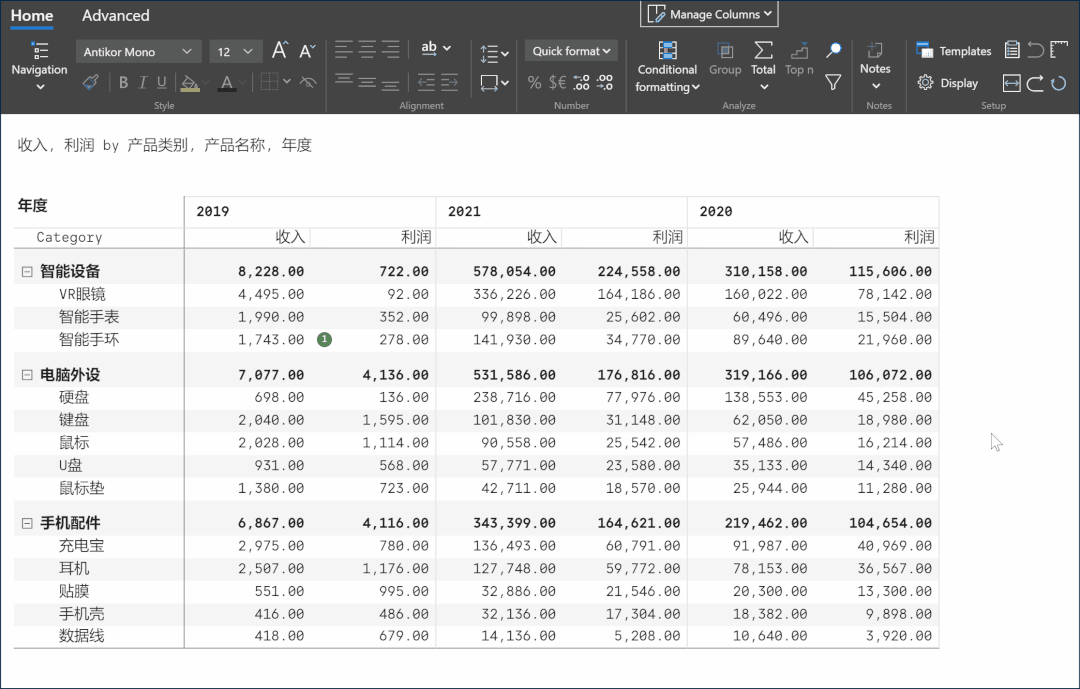Screen dimensions: 1080x689
Task: Increase decimal places
Action: click(x=581, y=83)
